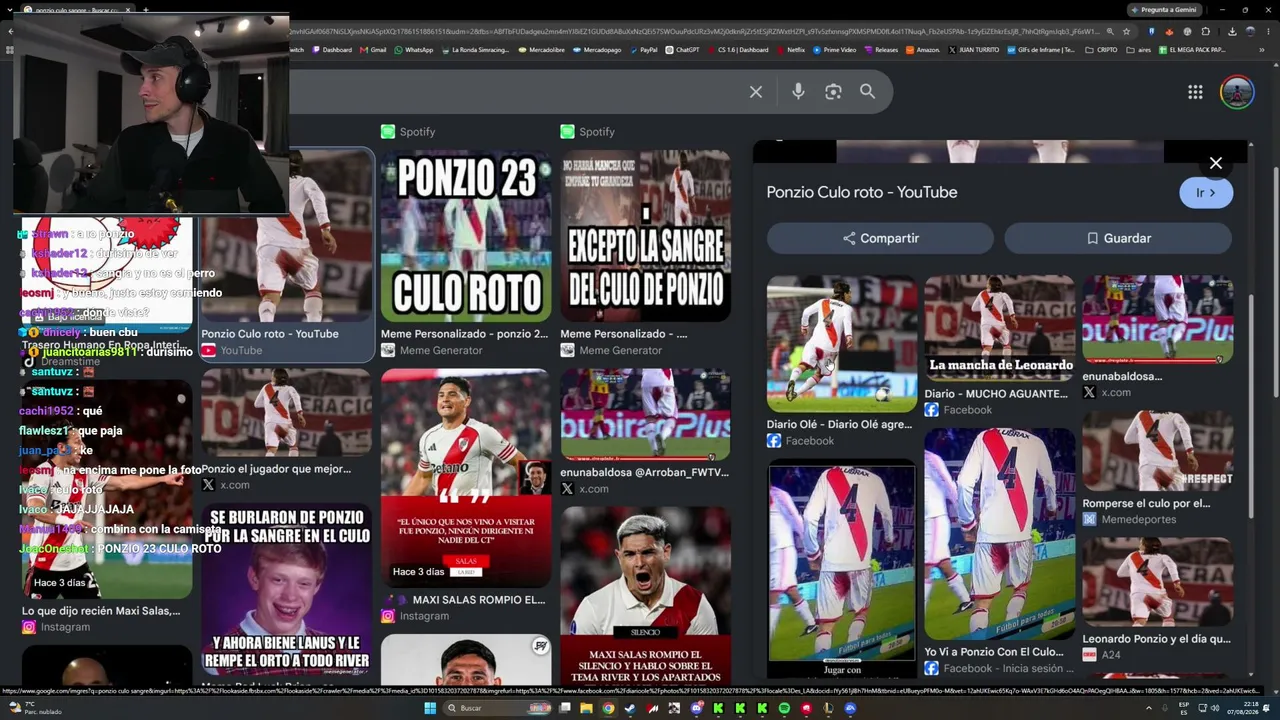Open the Amazon bookmark
The height and width of the screenshot is (720, 1280).
click(x=922, y=50)
